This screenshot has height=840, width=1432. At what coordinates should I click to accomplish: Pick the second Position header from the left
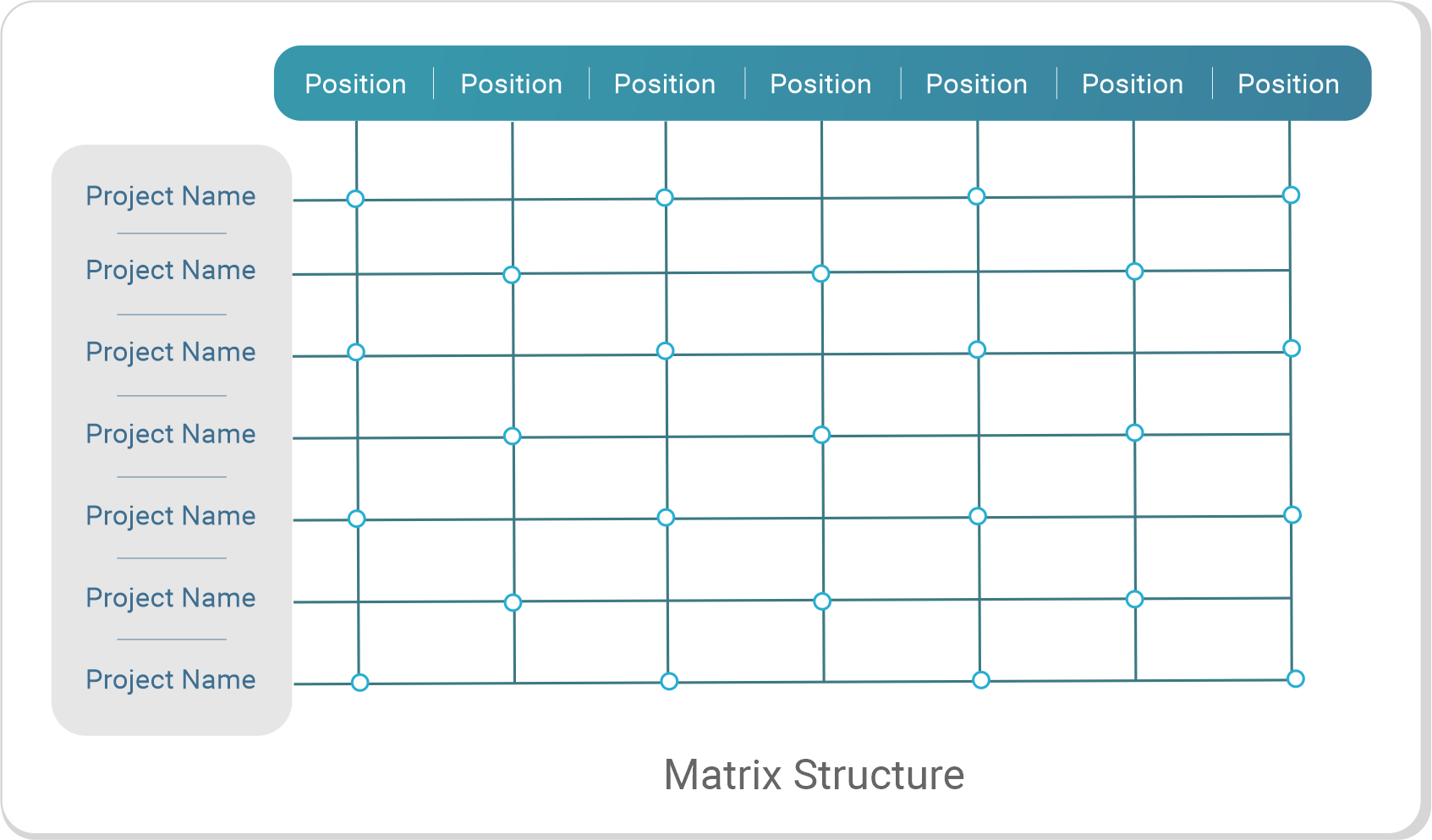coord(511,84)
